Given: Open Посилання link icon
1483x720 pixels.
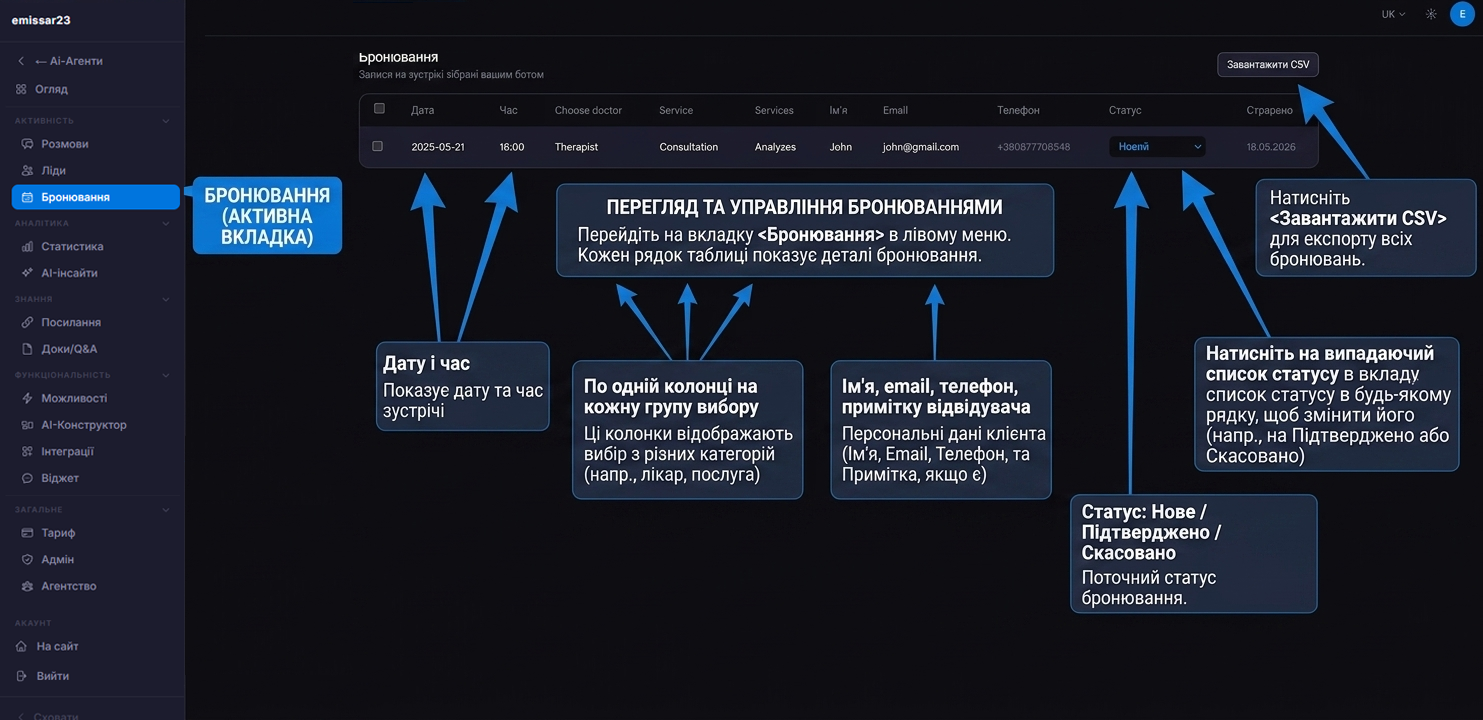Looking at the screenshot, I should pos(27,322).
